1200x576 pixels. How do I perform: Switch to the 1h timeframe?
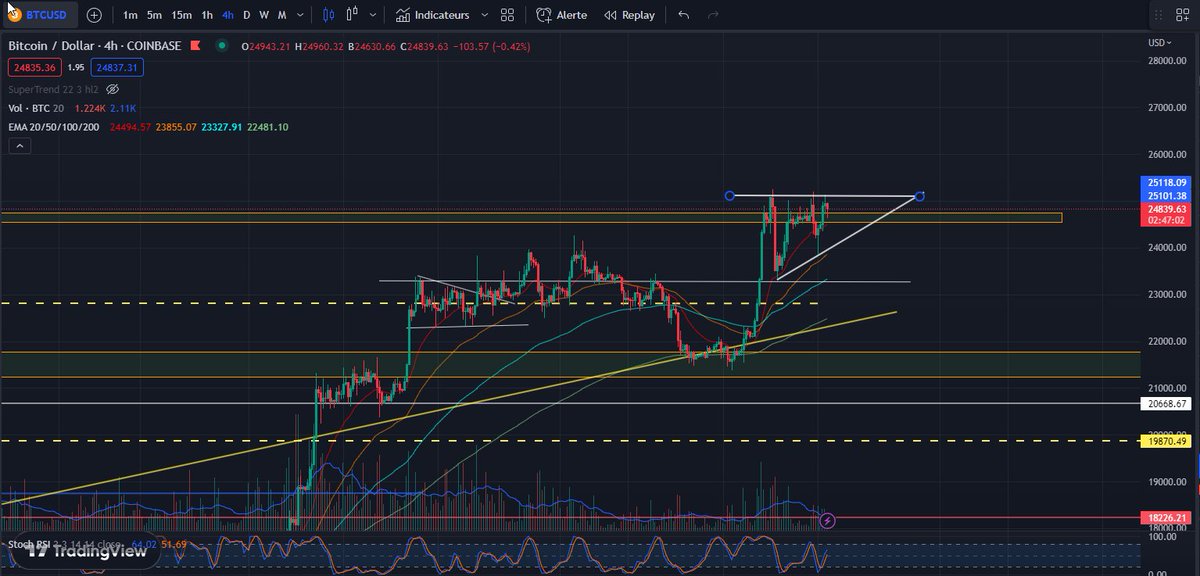(206, 15)
